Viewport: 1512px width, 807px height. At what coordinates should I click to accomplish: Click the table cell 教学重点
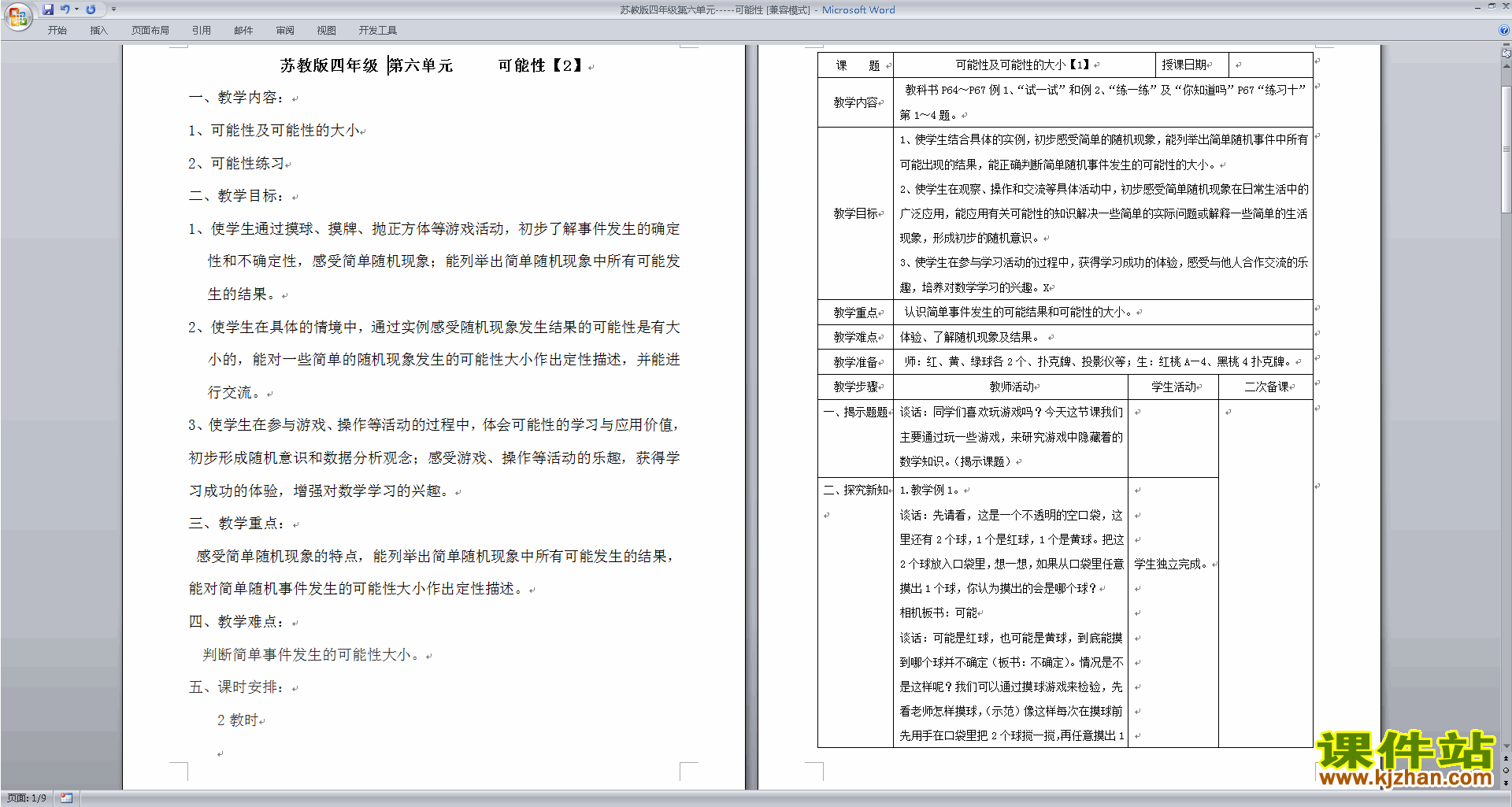coord(855,313)
